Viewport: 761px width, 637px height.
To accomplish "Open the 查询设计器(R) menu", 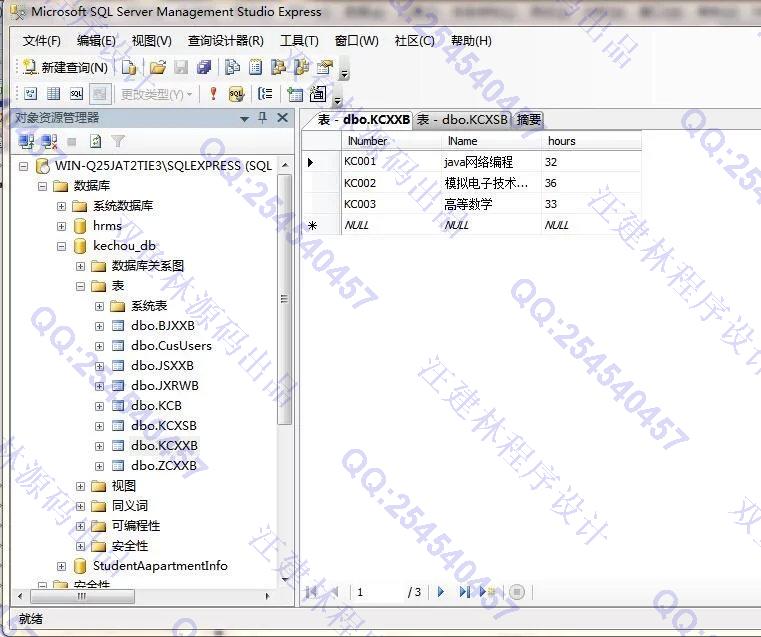I will pyautogui.click(x=226, y=41).
